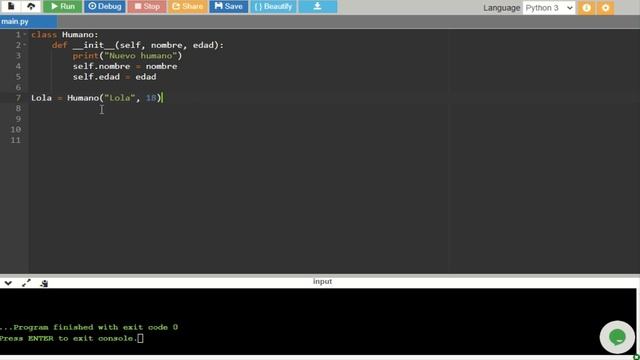Collapse the __init__ method fold arrow
The width and height of the screenshot is (640, 360).
pyautogui.click(x=25, y=45)
